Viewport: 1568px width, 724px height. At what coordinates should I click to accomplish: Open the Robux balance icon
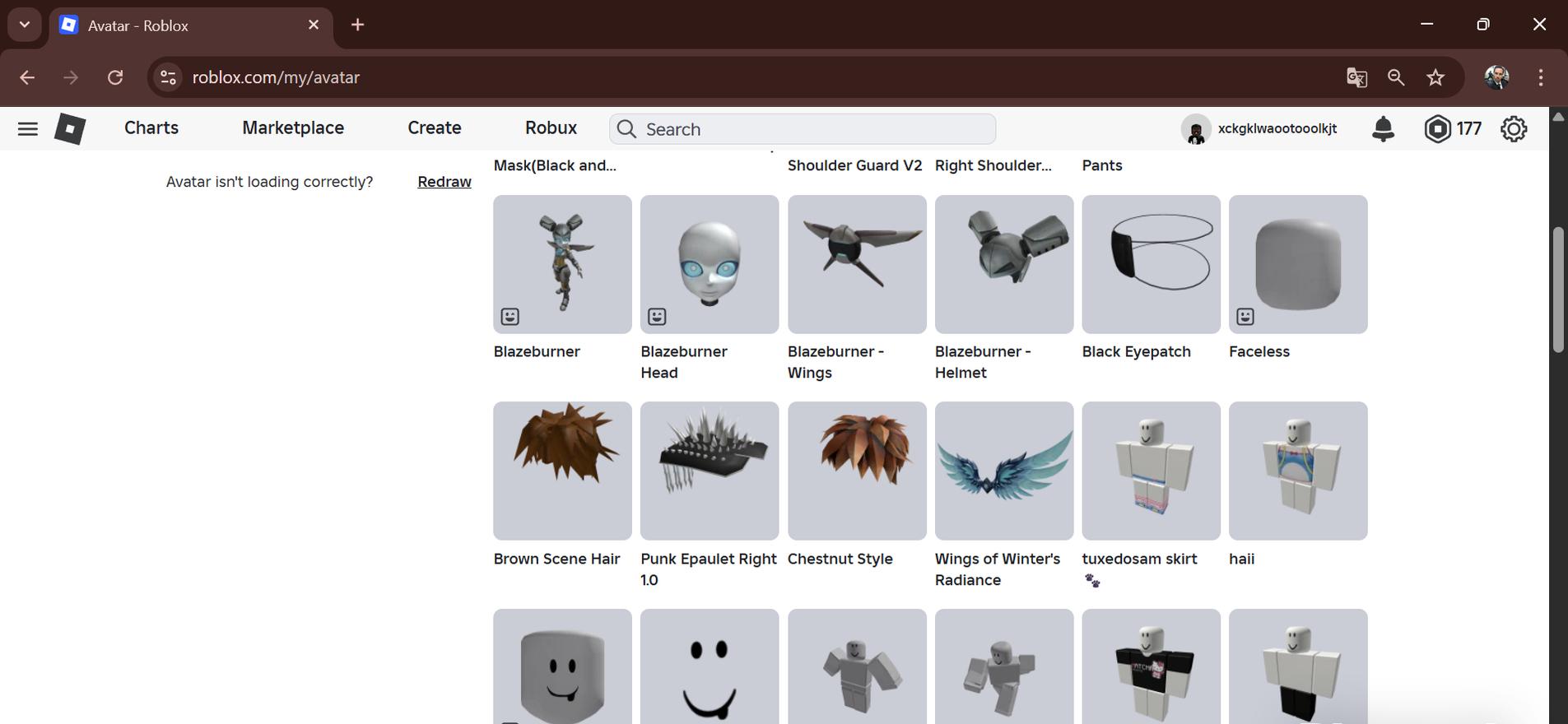(x=1437, y=129)
